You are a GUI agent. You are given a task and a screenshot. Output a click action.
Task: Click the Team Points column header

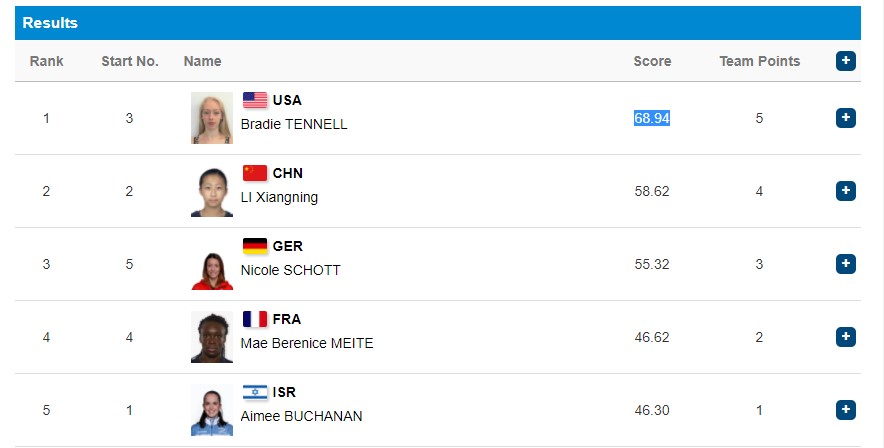[x=759, y=61]
